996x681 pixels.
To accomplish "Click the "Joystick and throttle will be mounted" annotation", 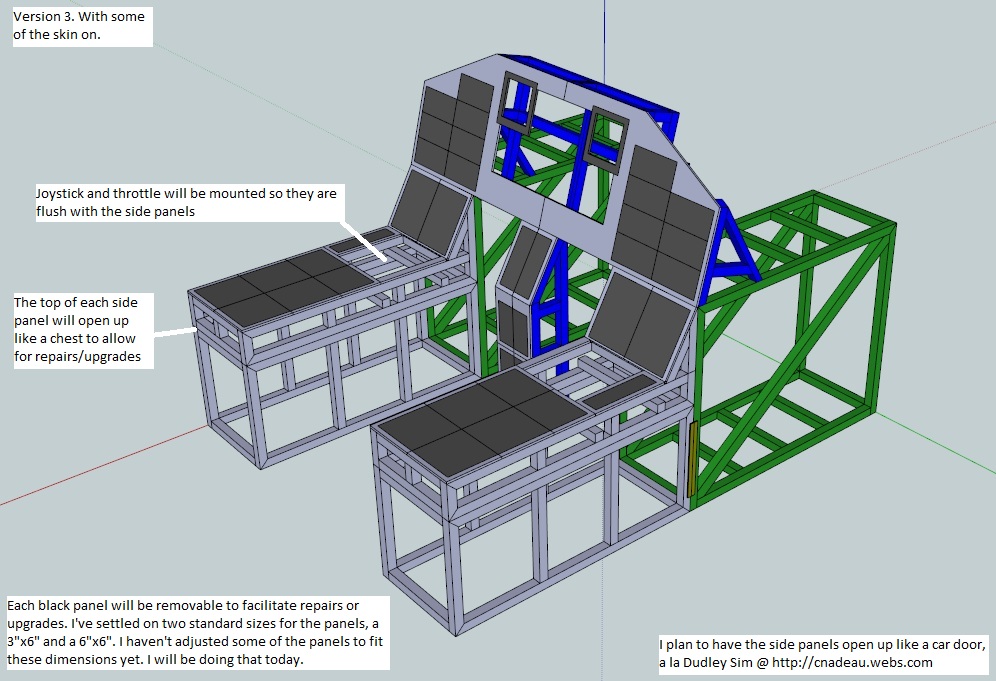I will tap(189, 203).
